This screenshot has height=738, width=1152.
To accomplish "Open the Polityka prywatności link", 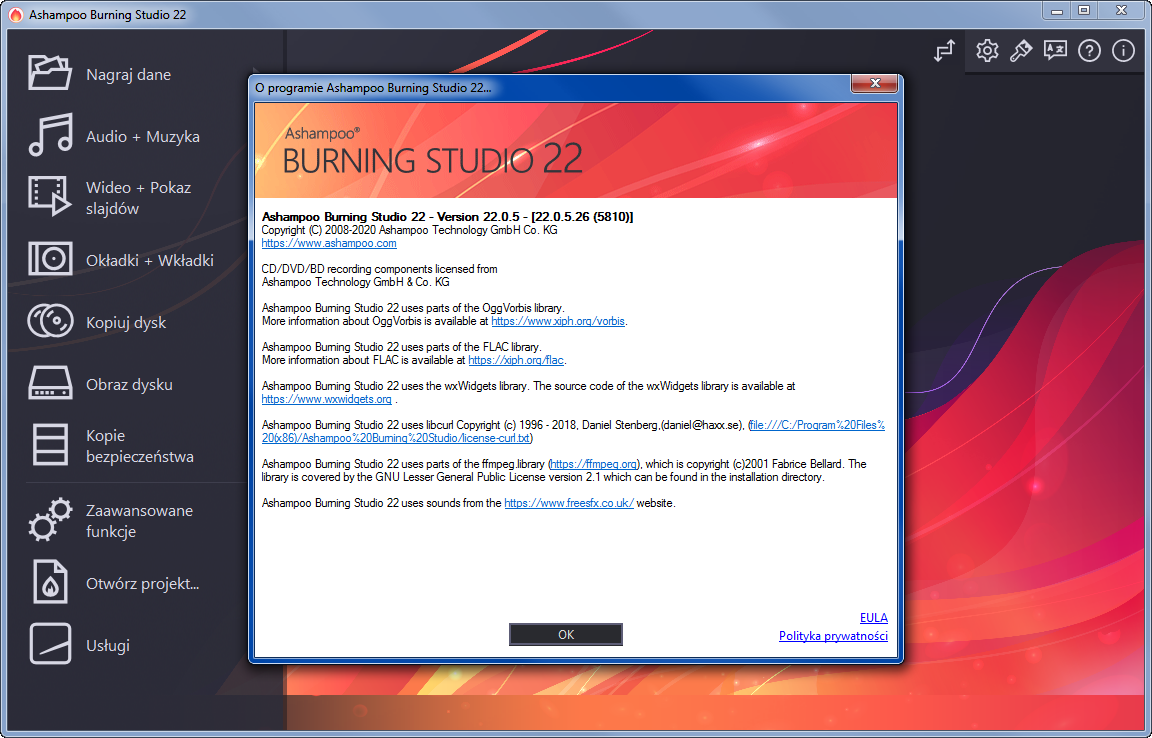I will pos(833,636).
